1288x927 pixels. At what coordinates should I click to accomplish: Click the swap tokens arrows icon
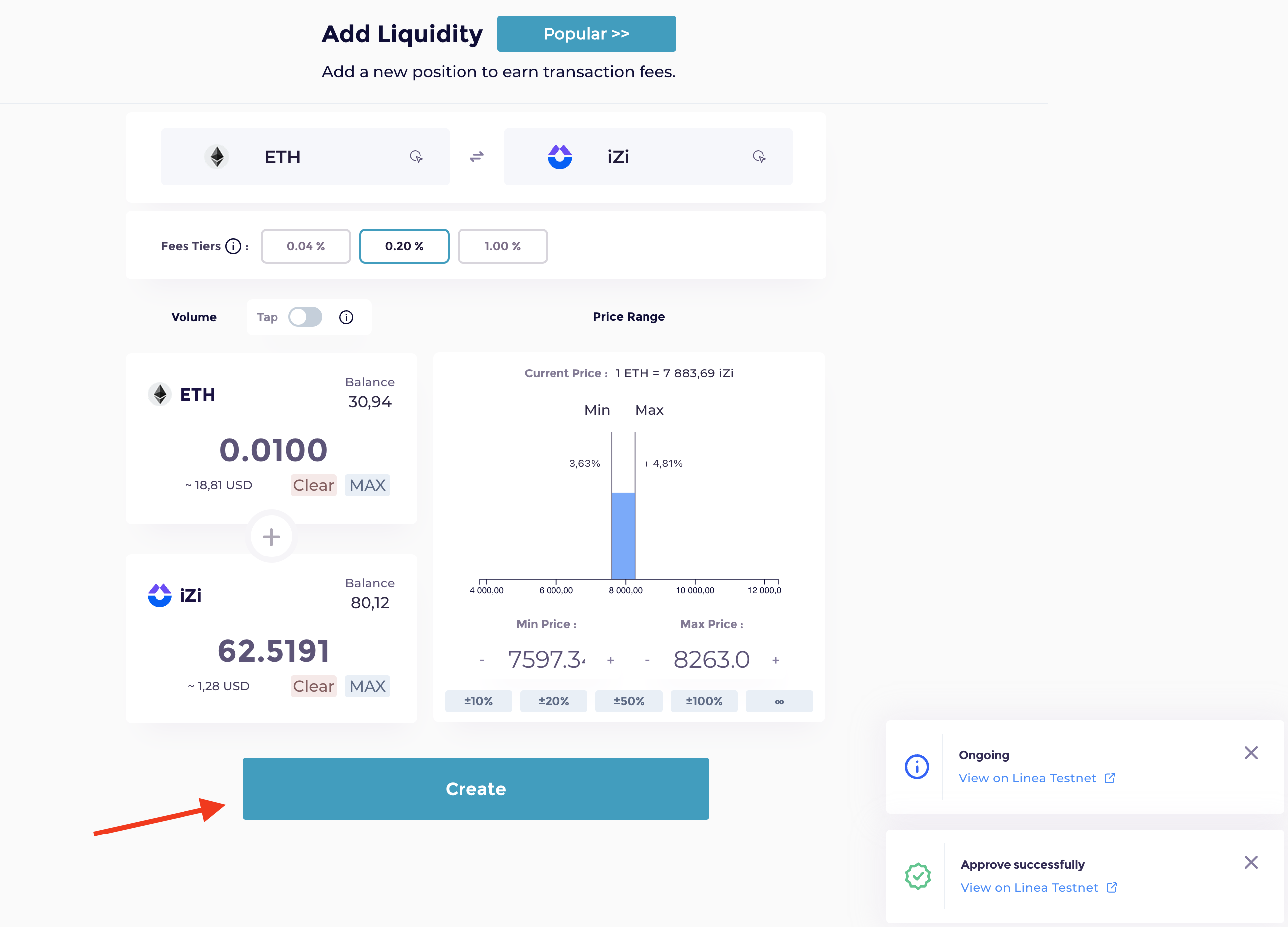(x=476, y=156)
